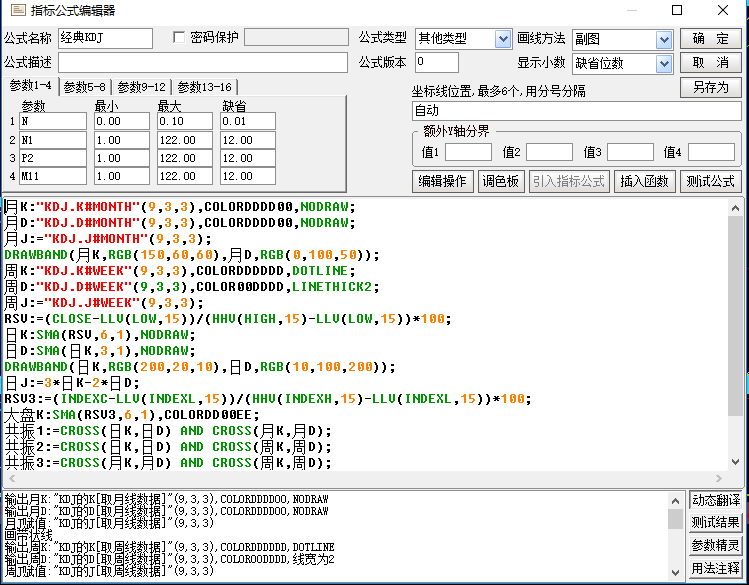
Task: Click parameter 2 name field N1
Action: [x=53, y=140]
